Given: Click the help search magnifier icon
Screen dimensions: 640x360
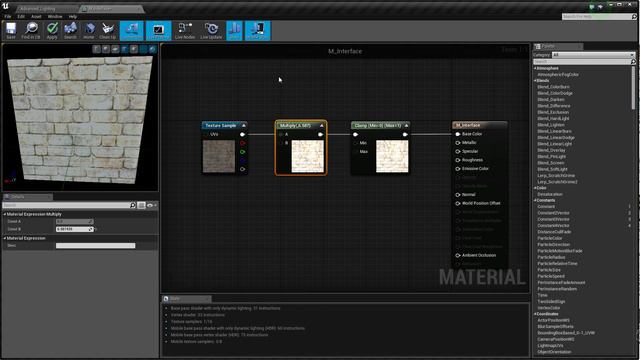Looking at the screenshot, I should tap(634, 17).
